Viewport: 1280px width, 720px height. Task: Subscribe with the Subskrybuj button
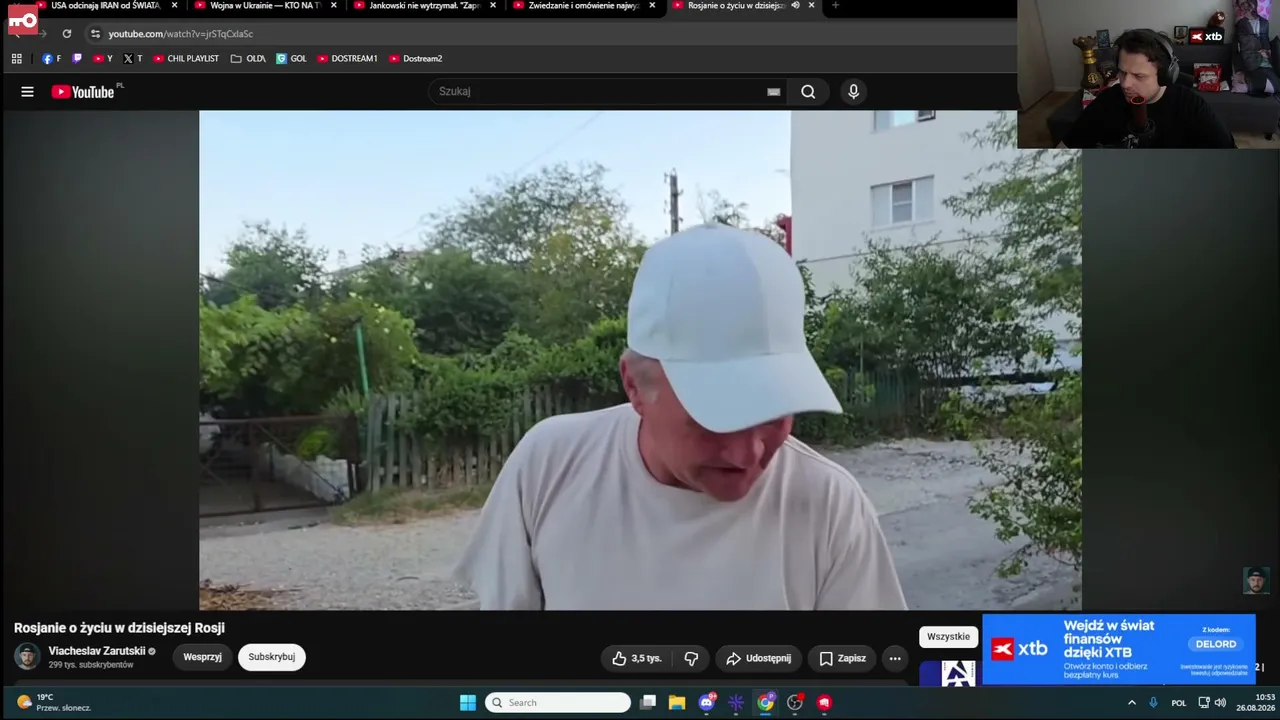tap(271, 657)
